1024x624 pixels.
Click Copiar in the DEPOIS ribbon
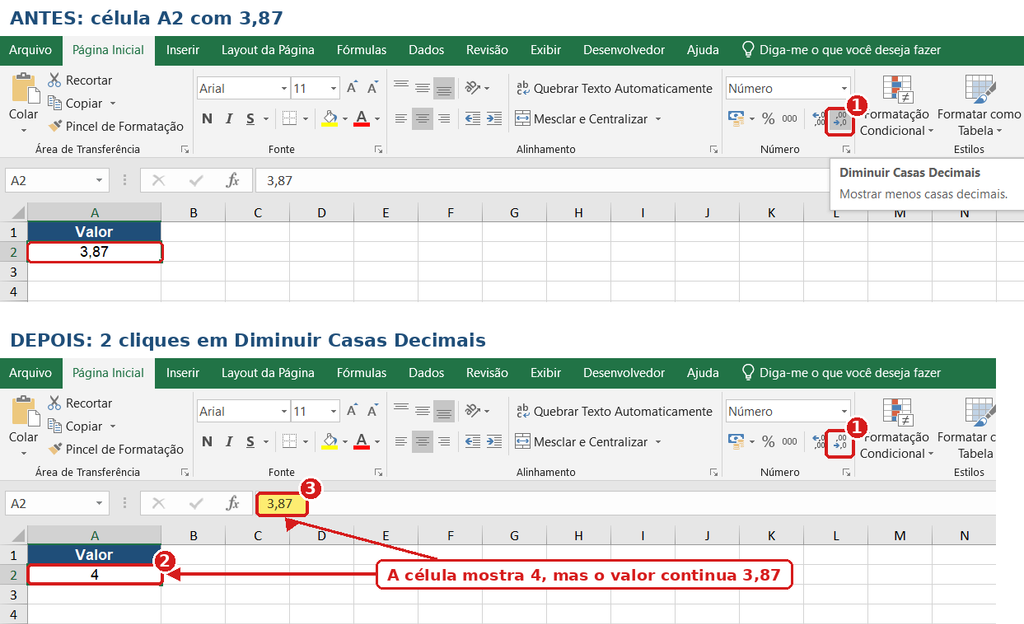[x=75, y=426]
